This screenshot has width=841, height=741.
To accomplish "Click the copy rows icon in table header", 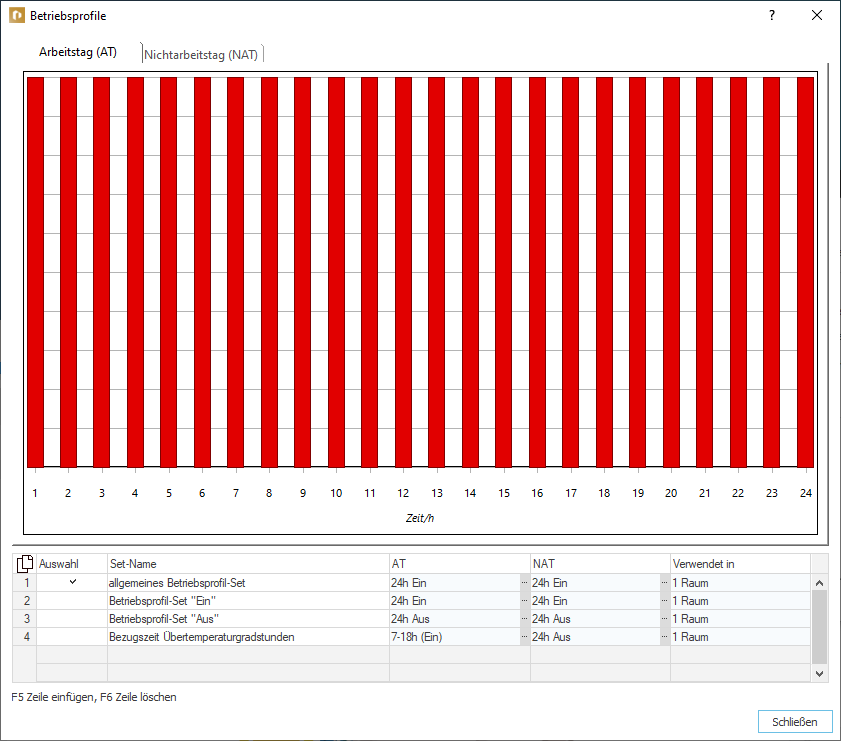I will (25, 564).
